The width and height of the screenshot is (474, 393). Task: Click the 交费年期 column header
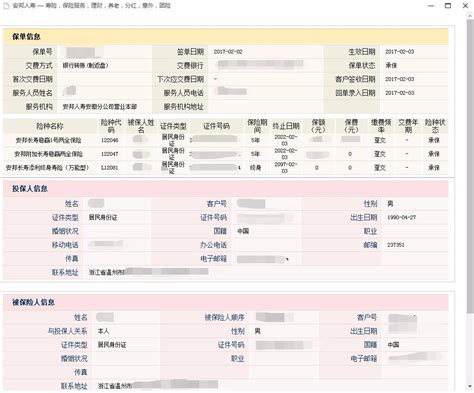408,126
